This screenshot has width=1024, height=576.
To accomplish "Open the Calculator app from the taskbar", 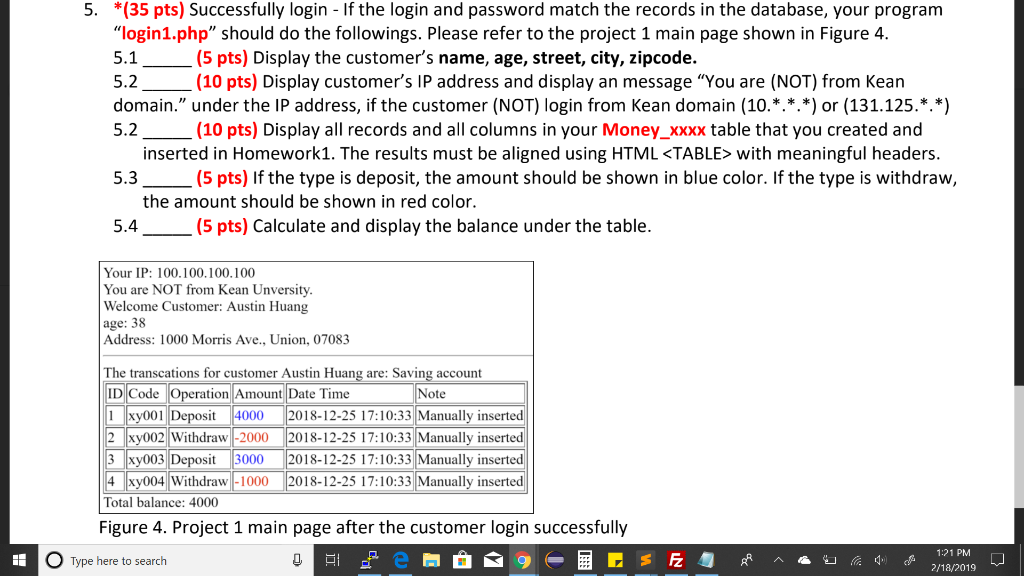I will [585, 560].
